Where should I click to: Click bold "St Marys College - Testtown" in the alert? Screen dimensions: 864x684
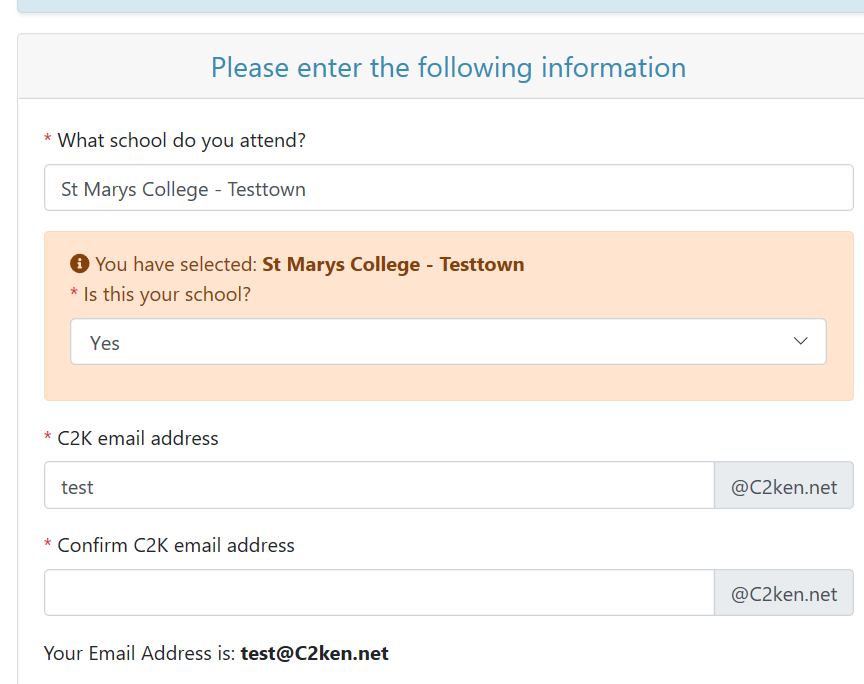click(x=393, y=265)
